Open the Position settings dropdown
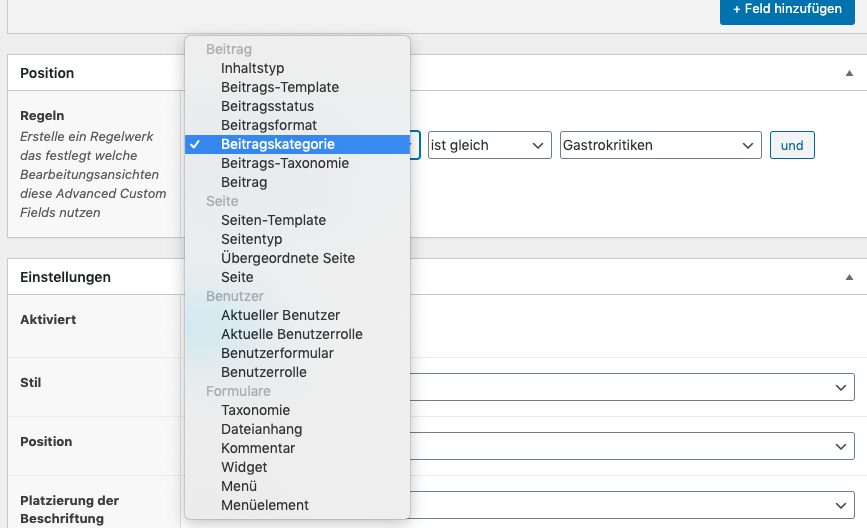Image resolution: width=867 pixels, height=528 pixels. tap(632, 446)
